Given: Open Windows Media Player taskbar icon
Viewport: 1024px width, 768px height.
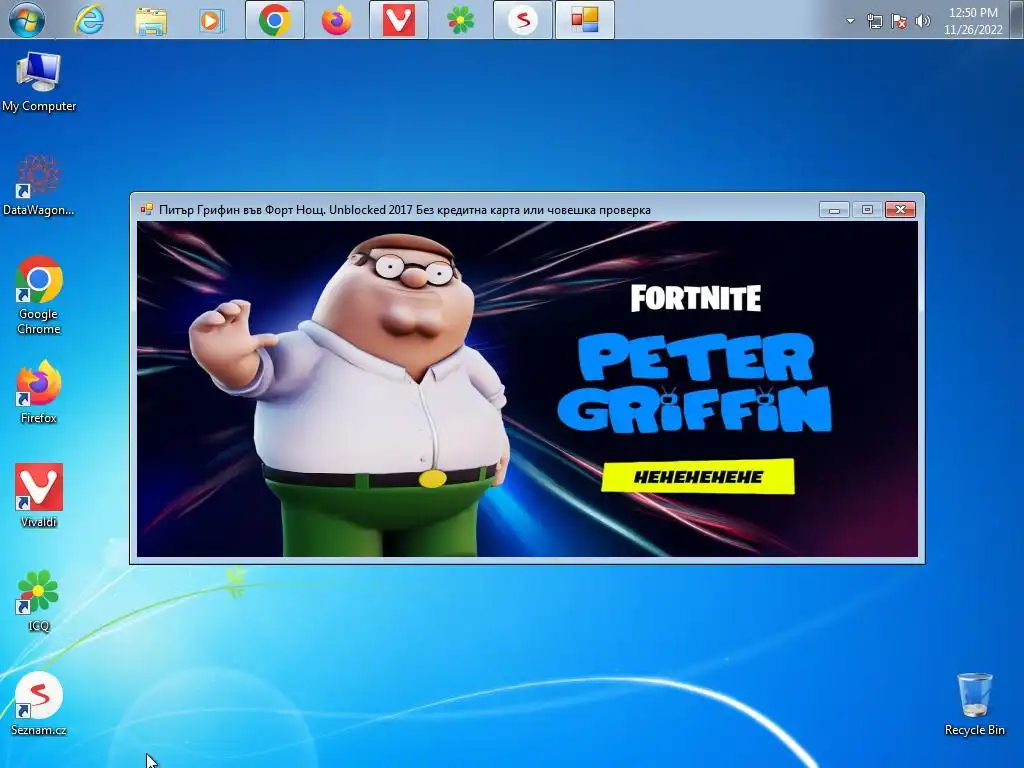Looking at the screenshot, I should click(x=212, y=21).
